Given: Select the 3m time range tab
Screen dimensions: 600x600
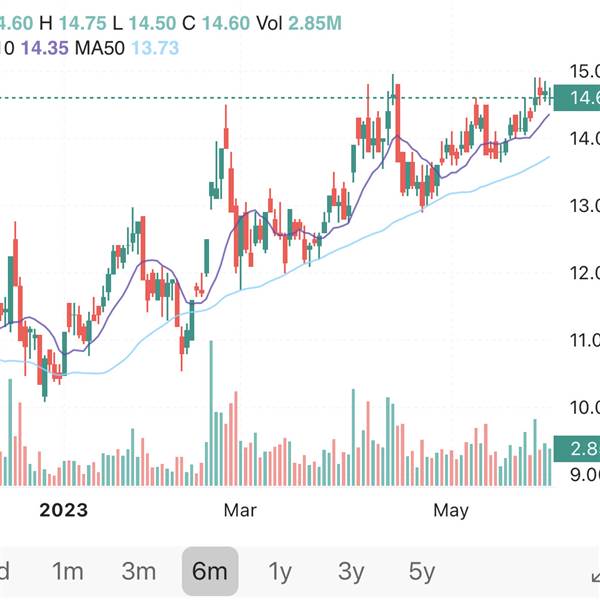Looking at the screenshot, I should point(139,571).
